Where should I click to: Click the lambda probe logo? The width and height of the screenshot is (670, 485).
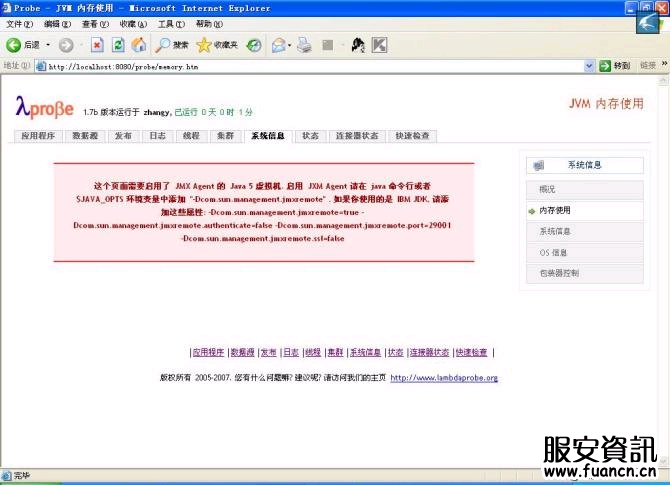point(44,107)
